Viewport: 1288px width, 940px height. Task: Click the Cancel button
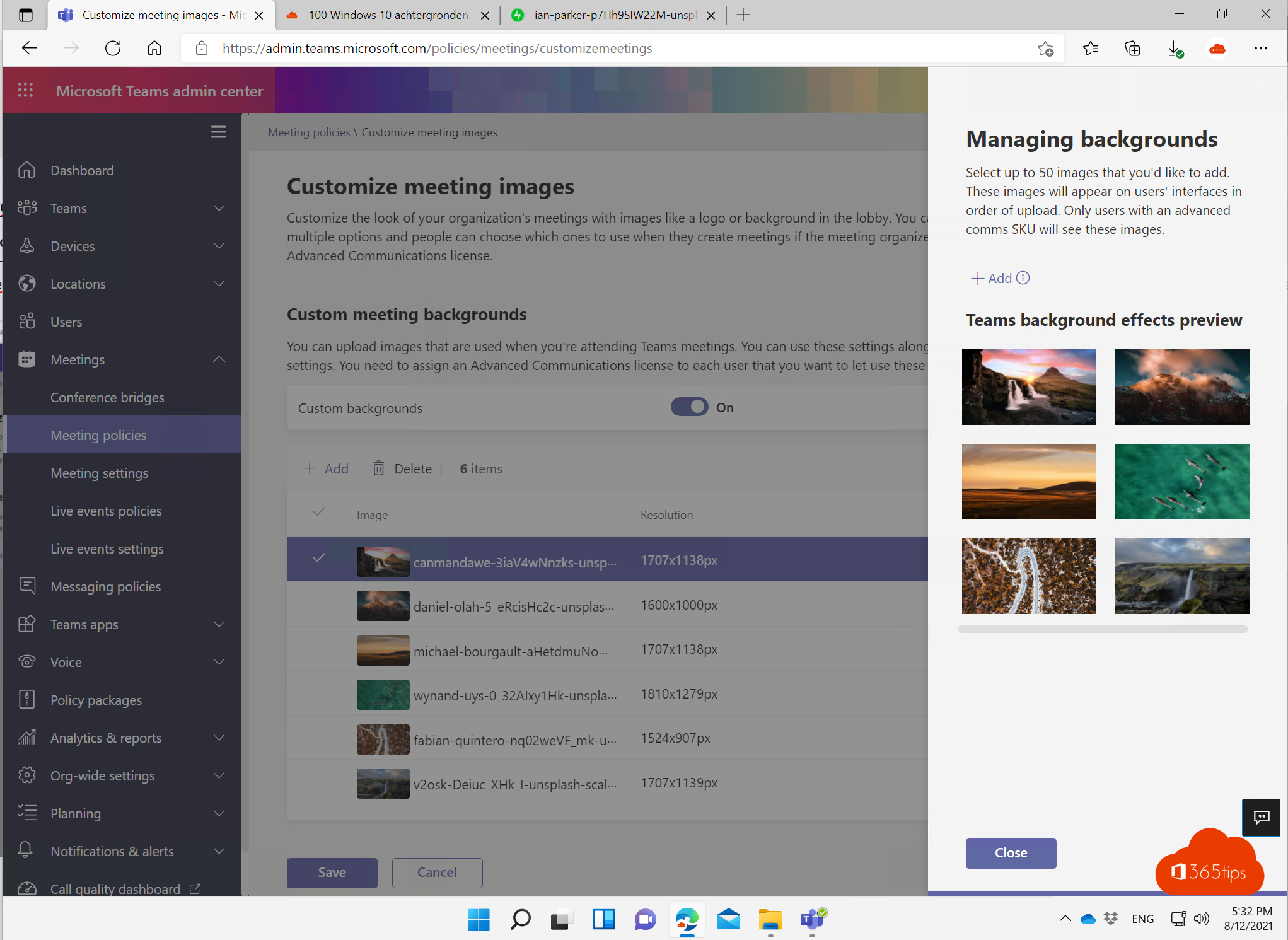pos(437,872)
